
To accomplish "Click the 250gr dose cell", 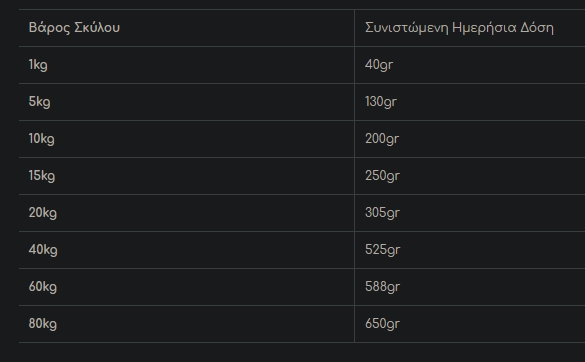I will point(470,176).
